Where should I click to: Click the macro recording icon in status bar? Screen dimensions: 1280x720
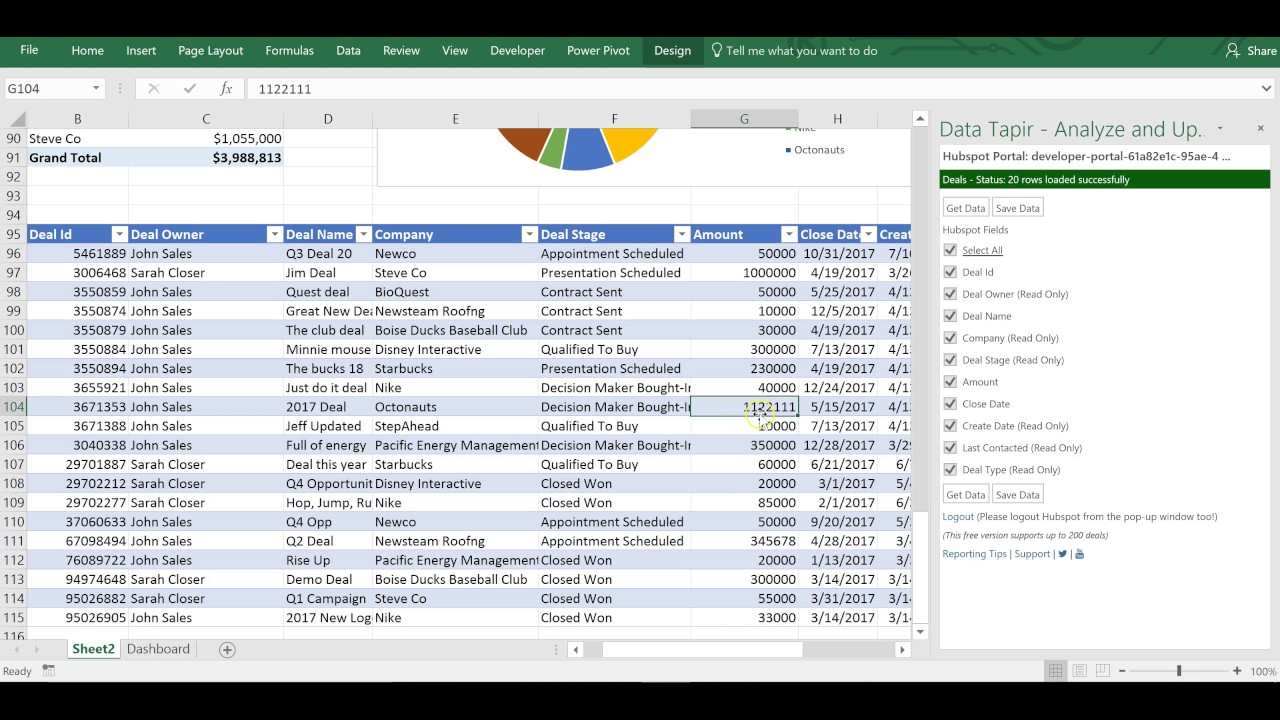point(48,671)
